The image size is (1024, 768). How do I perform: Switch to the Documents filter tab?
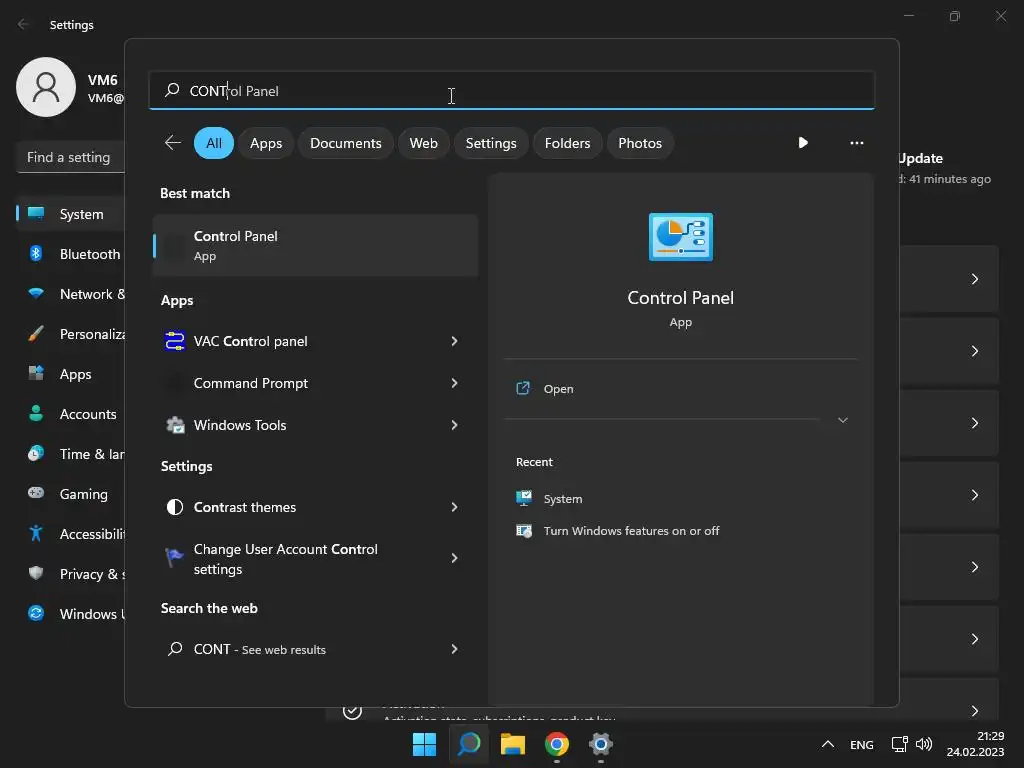click(x=345, y=143)
